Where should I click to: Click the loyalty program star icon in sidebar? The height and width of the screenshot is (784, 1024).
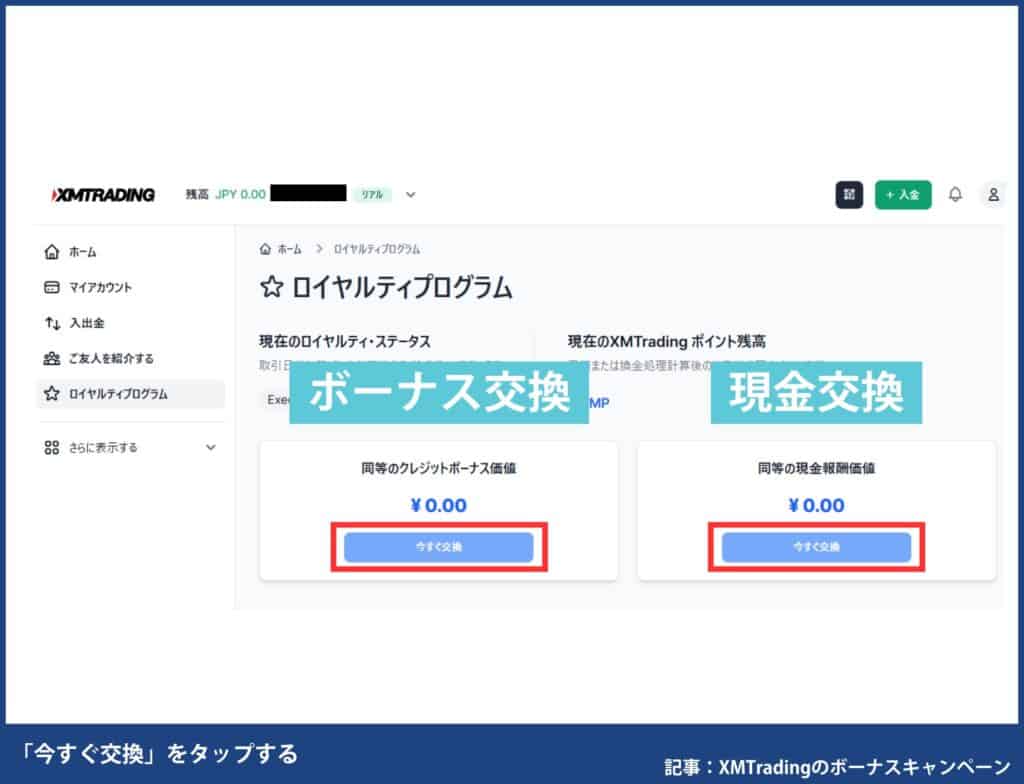click(52, 393)
